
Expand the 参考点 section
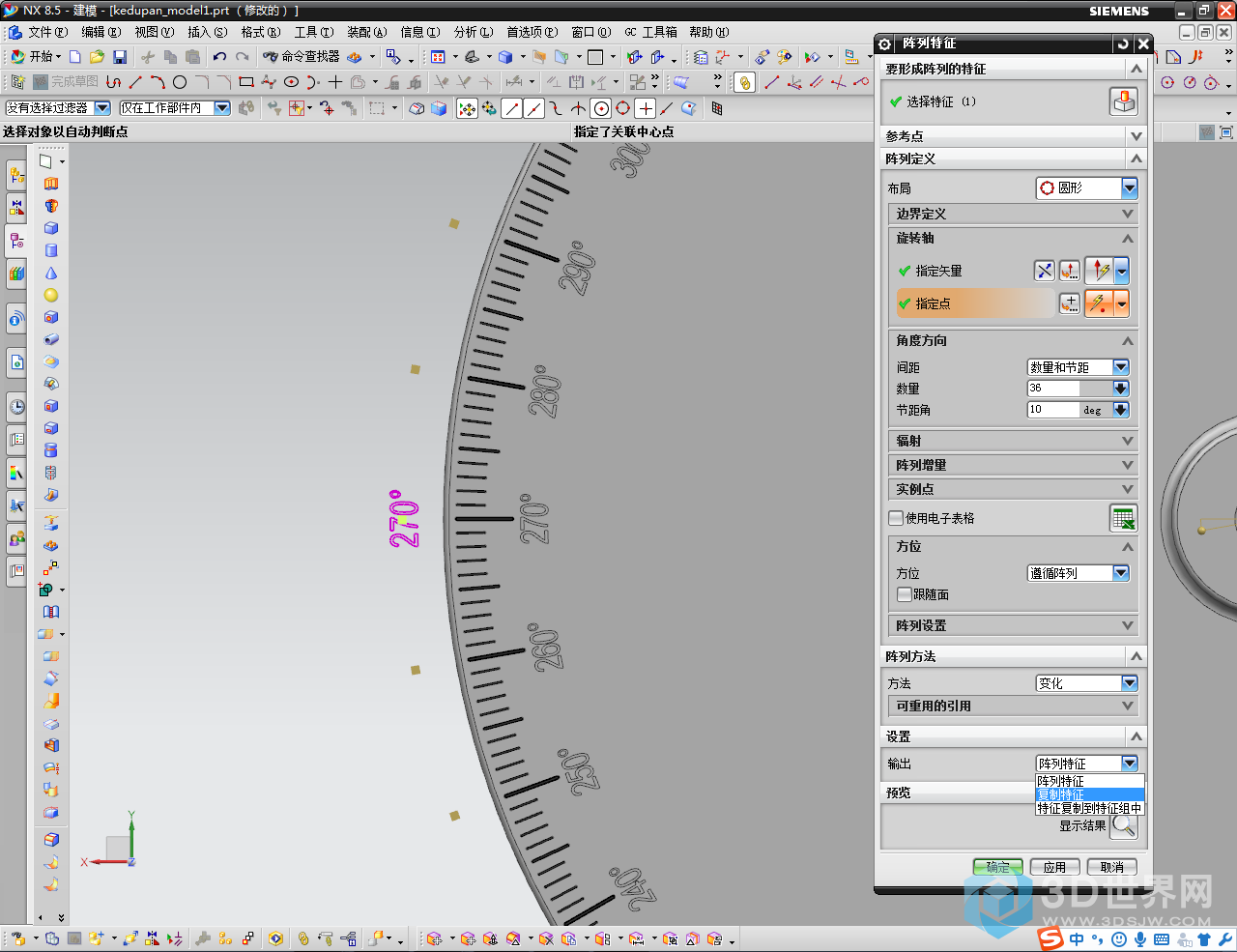click(x=1013, y=136)
